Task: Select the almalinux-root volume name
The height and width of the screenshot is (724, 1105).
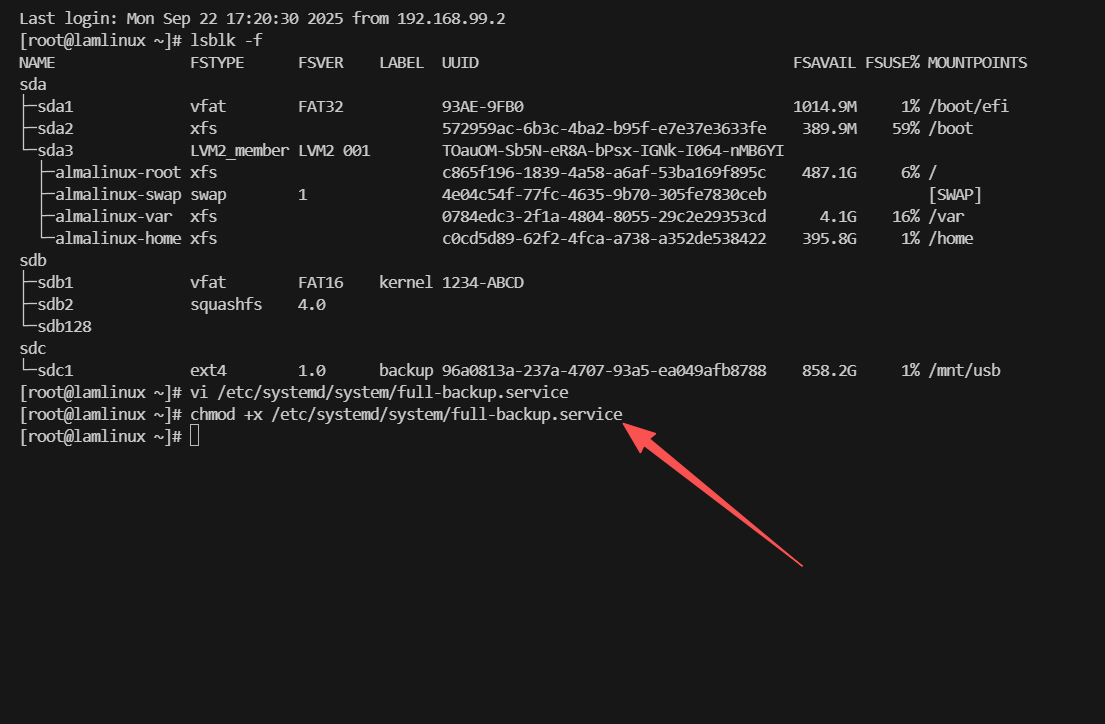Action: [x=118, y=172]
